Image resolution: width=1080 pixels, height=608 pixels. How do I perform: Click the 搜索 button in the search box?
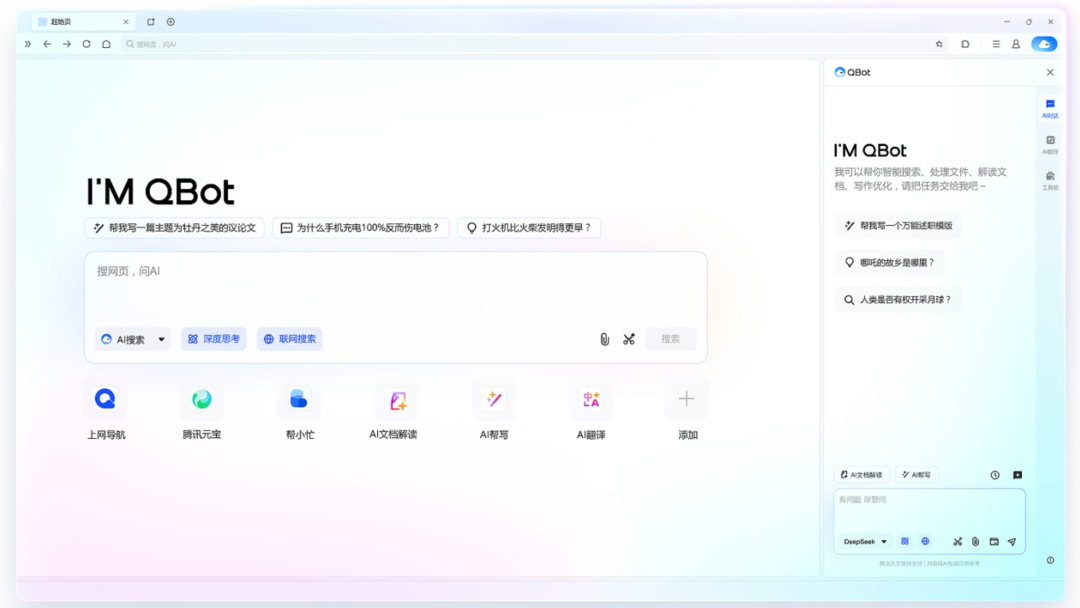pos(670,339)
